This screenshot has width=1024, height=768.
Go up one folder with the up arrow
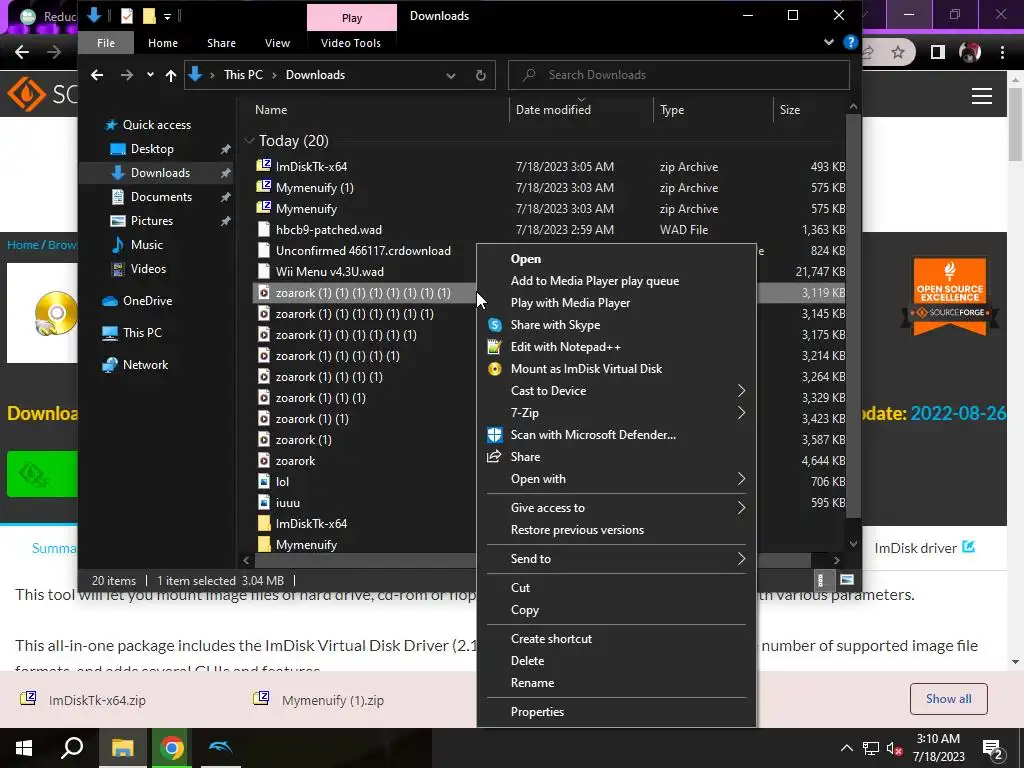point(171,75)
